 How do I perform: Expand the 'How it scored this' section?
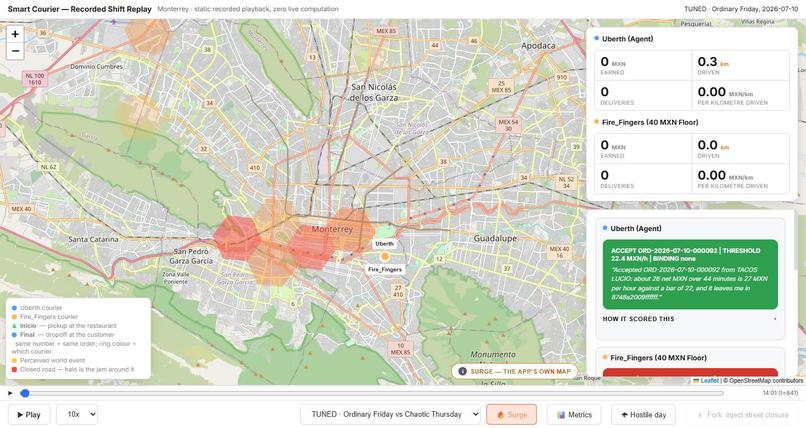(689, 319)
